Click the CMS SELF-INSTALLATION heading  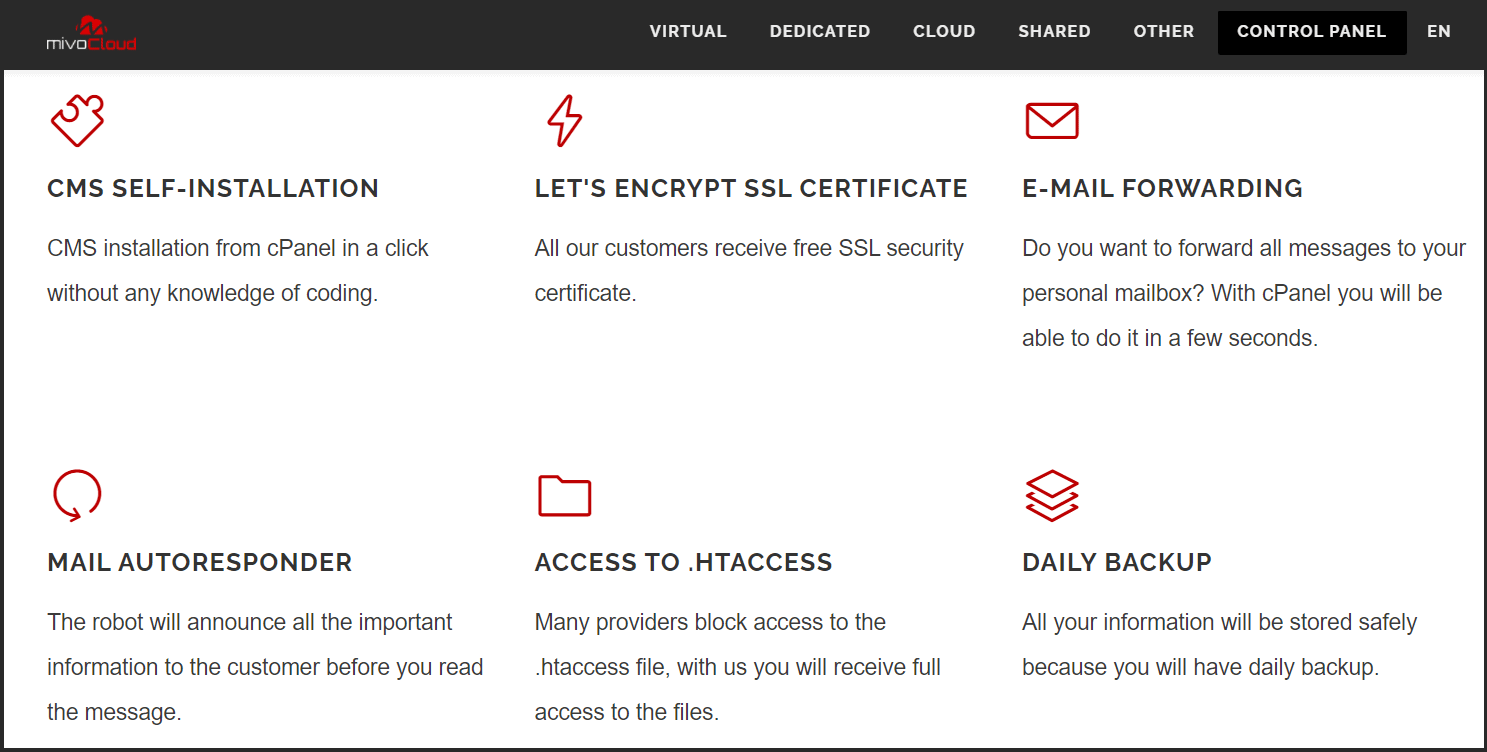(x=213, y=188)
